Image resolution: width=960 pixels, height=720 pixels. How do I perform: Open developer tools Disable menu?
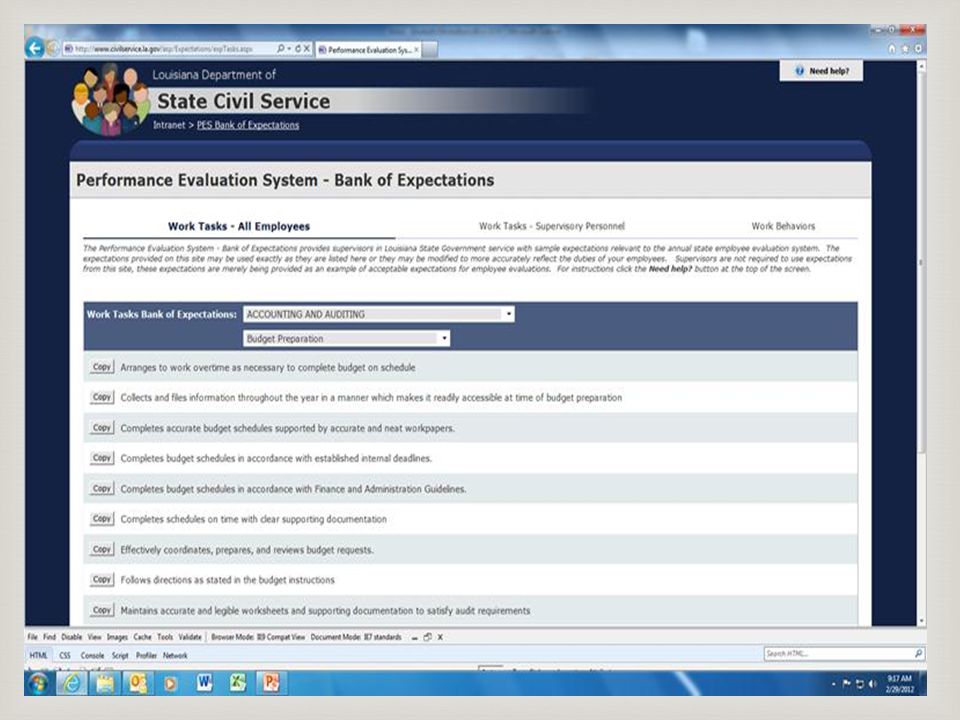[x=71, y=637]
